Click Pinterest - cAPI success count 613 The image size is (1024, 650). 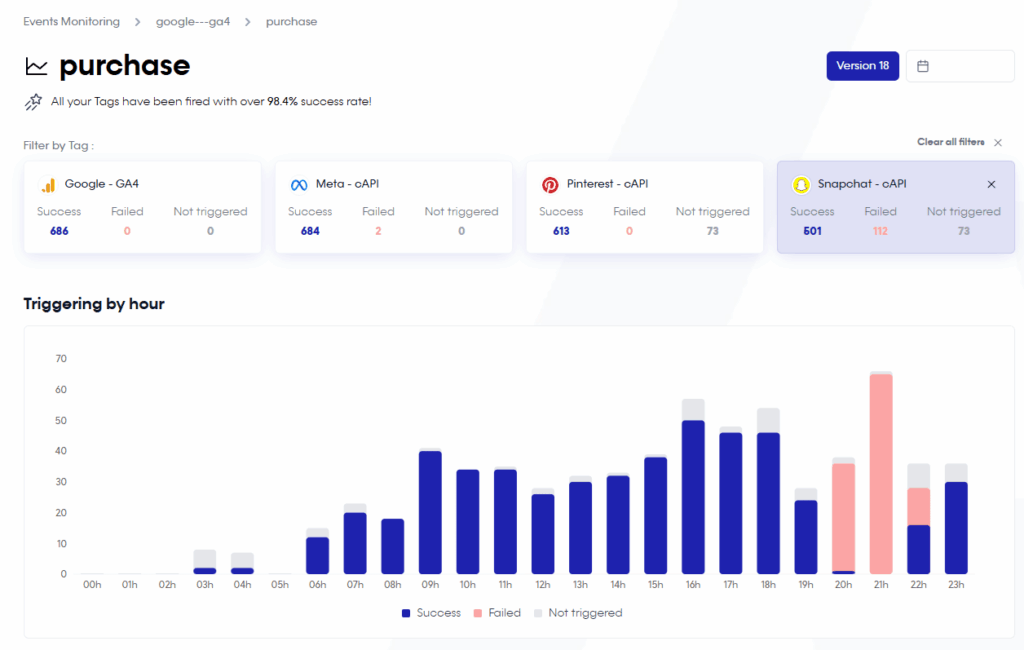(561, 231)
